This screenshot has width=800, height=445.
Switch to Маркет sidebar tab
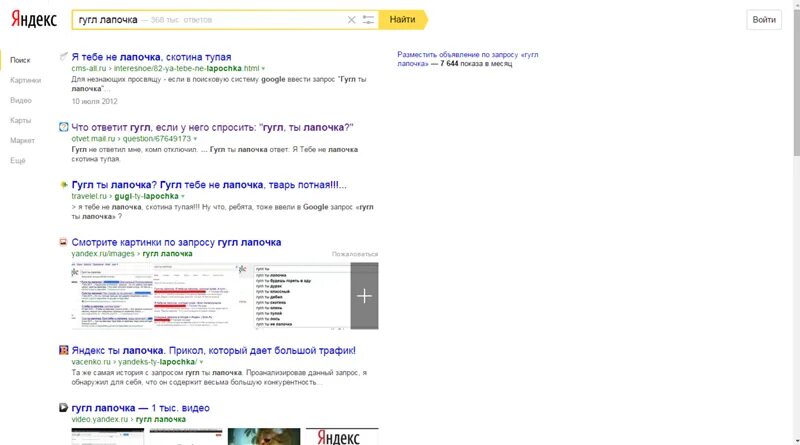click(x=22, y=140)
